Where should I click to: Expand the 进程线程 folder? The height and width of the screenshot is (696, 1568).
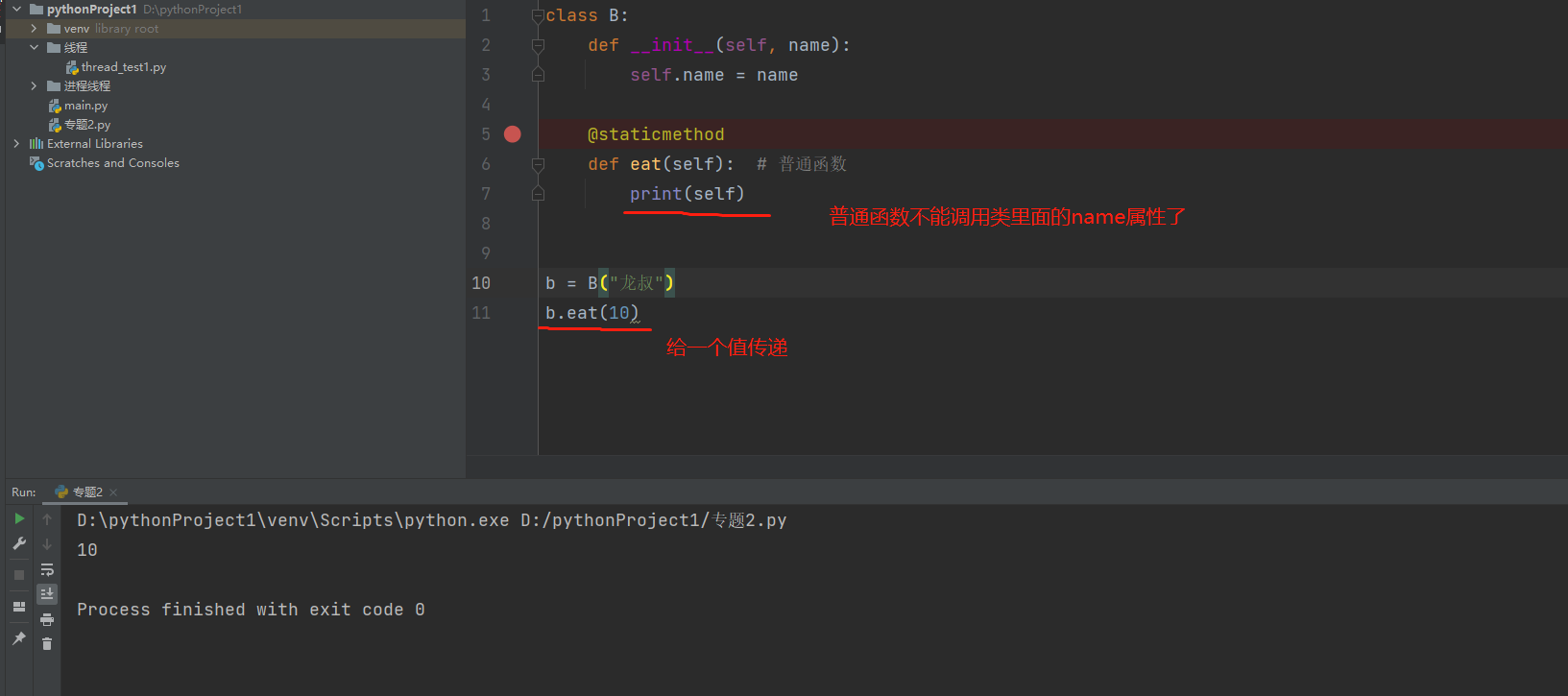34,86
